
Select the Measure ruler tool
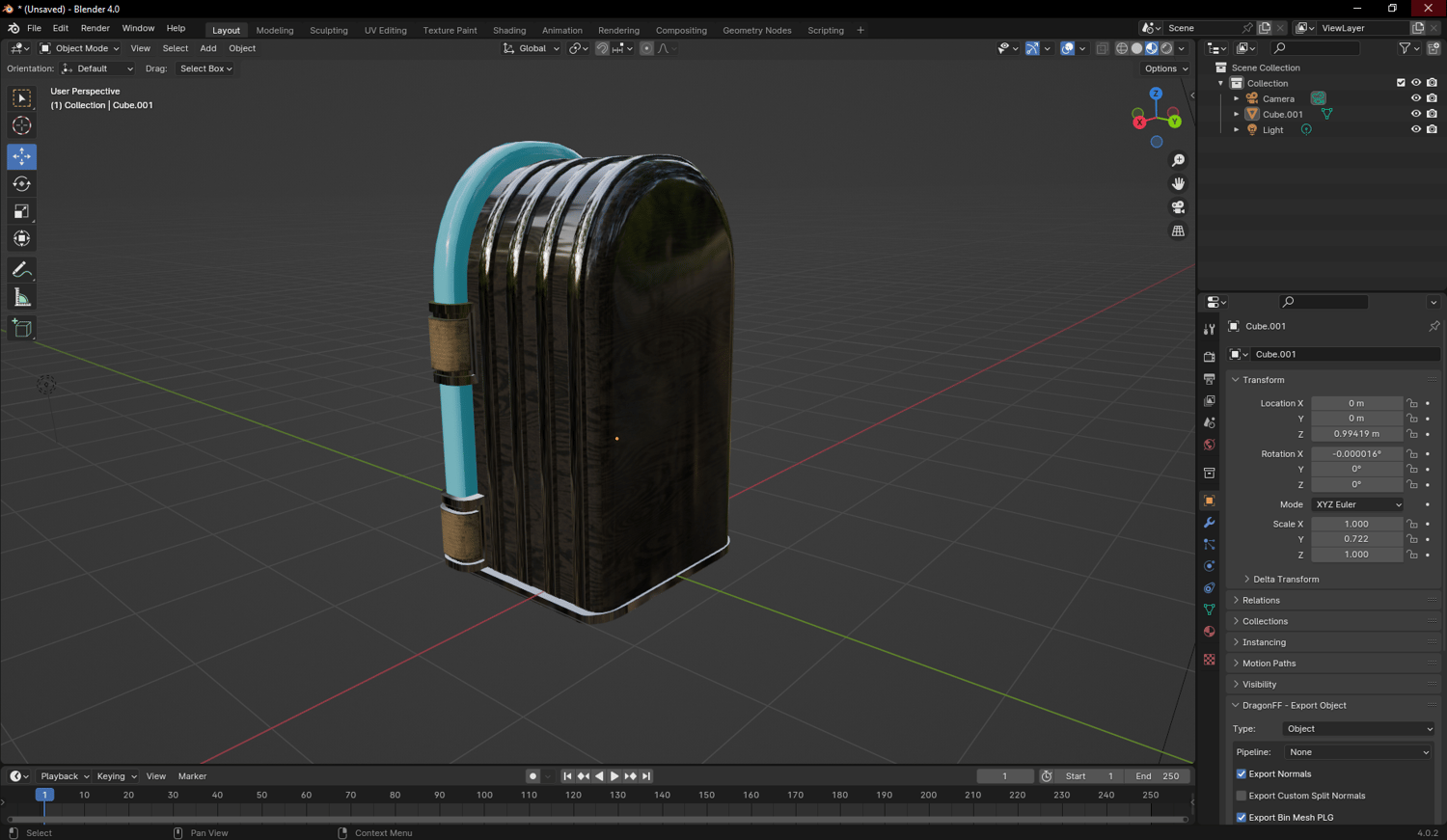[x=21, y=298]
